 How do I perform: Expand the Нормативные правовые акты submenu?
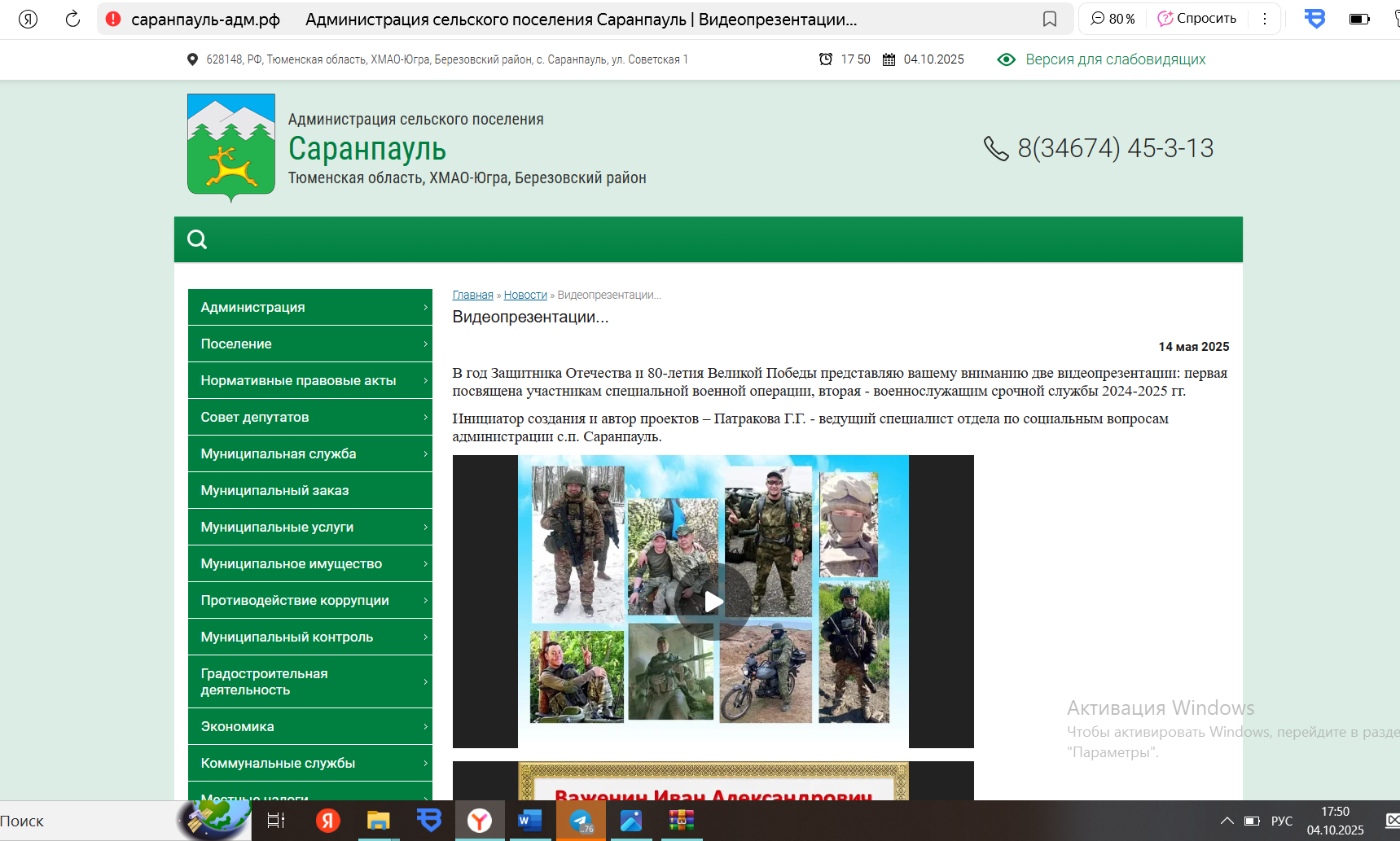[309, 380]
